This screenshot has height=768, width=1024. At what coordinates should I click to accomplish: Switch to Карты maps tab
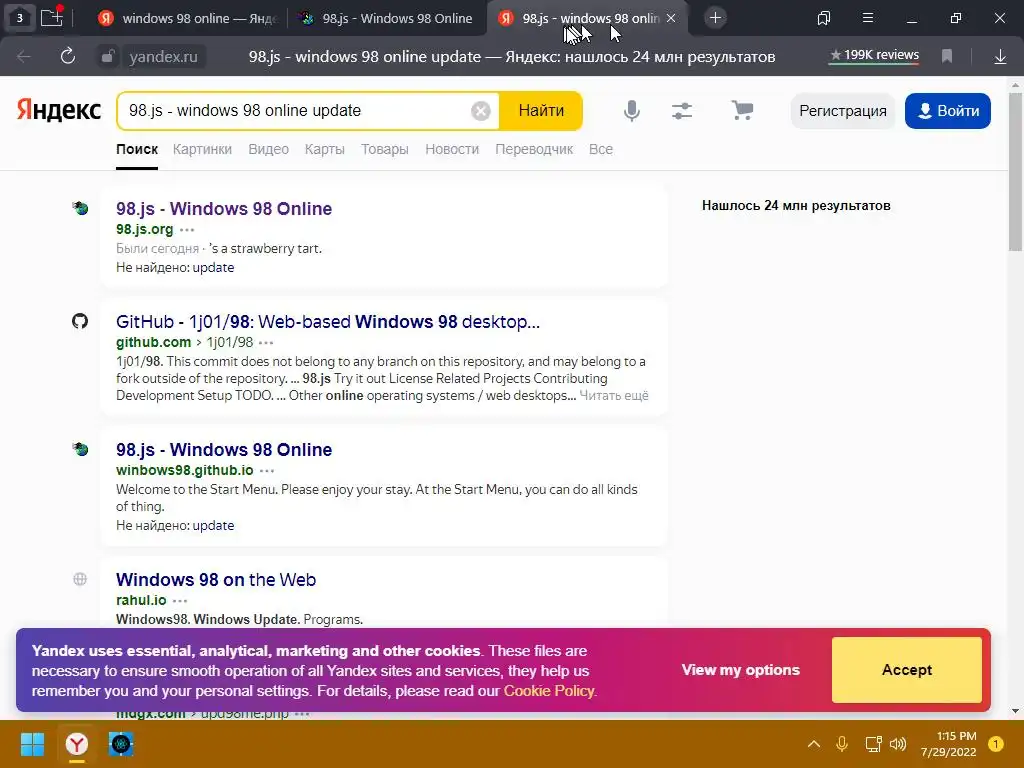pyautogui.click(x=325, y=150)
